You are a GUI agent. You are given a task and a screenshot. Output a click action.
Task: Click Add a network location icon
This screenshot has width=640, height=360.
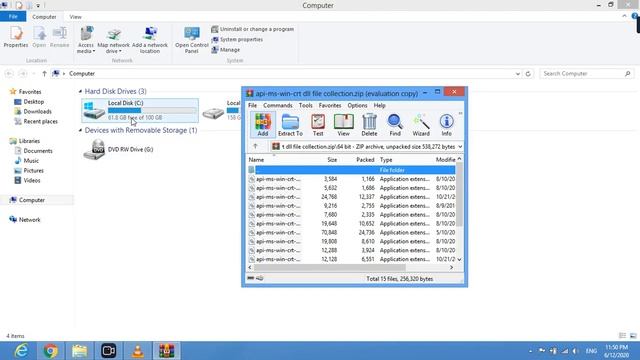pyautogui.click(x=150, y=40)
